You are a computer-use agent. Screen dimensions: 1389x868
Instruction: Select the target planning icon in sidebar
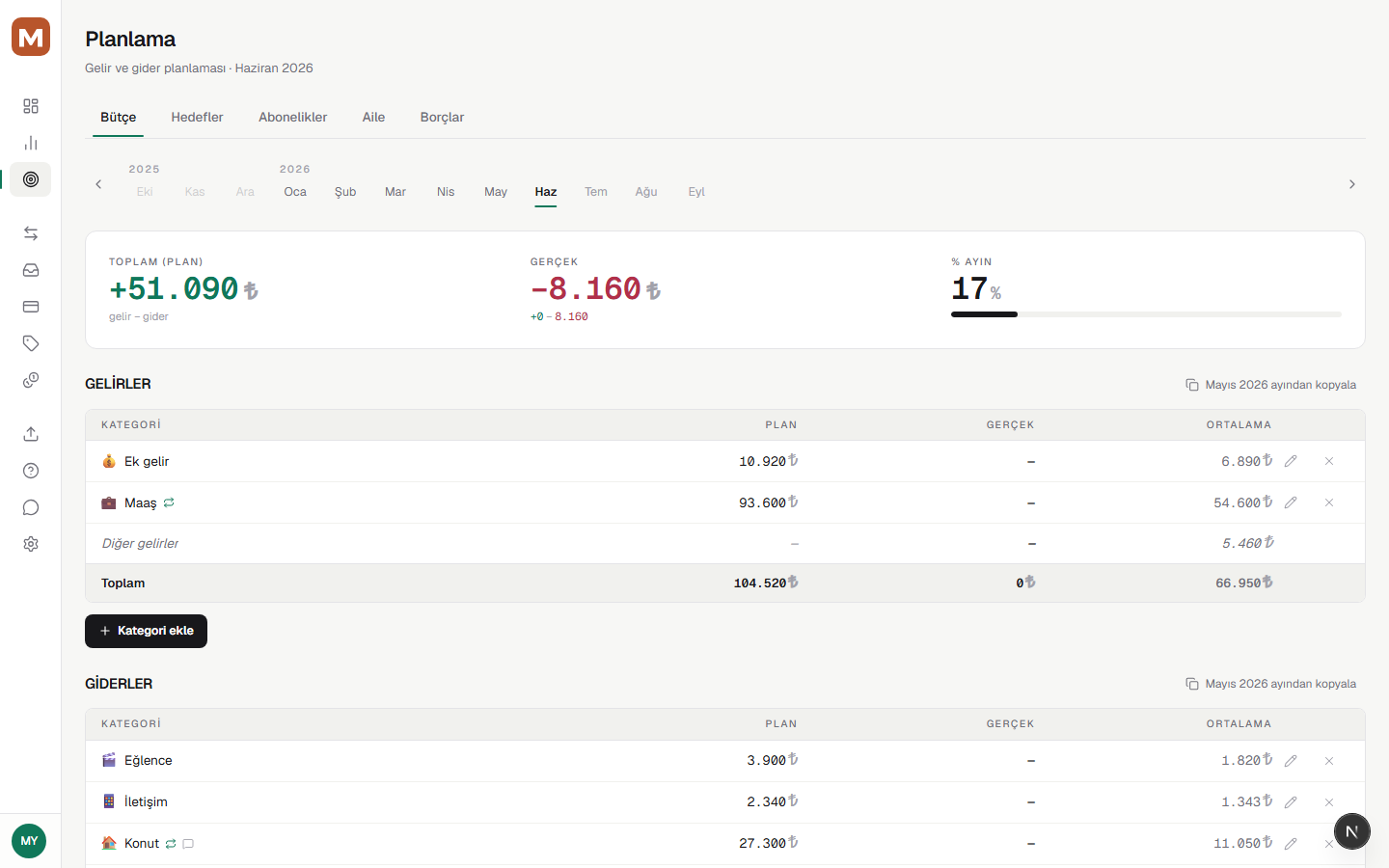[31, 179]
